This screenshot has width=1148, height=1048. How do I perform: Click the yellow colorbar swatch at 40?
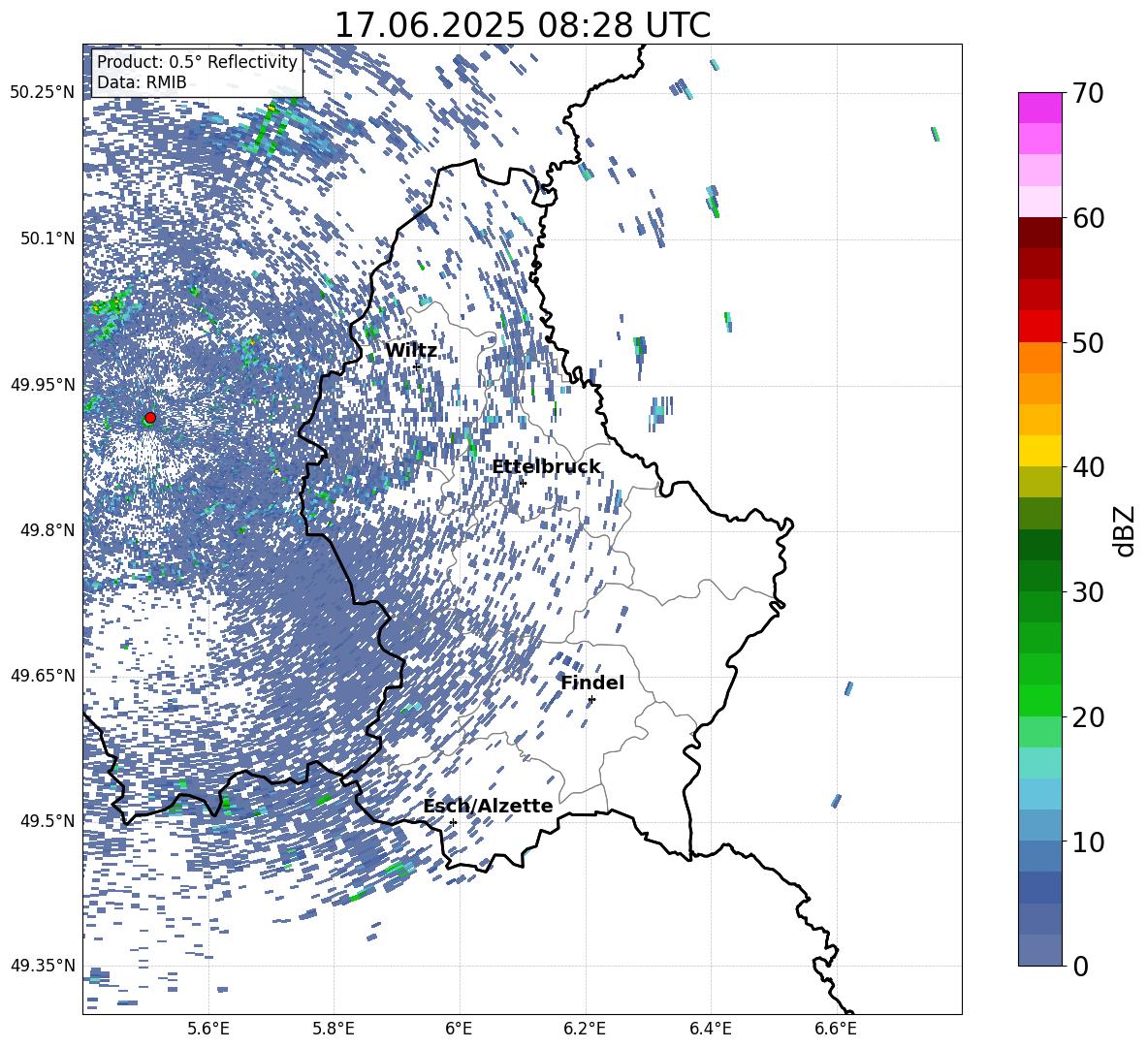pos(1039,451)
